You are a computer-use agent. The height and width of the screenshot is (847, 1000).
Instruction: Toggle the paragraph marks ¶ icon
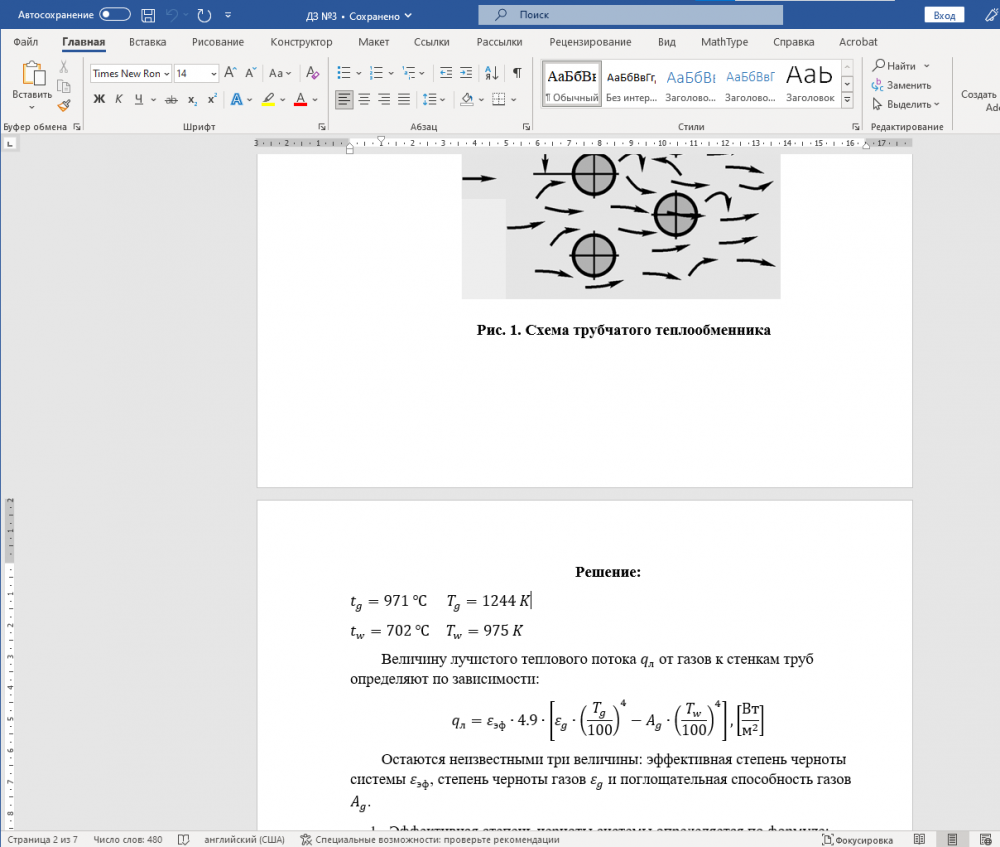click(517, 73)
